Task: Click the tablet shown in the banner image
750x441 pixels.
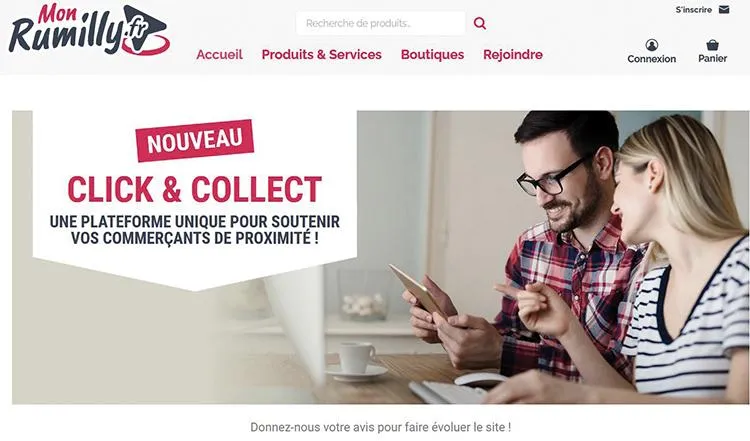Action: [x=417, y=290]
